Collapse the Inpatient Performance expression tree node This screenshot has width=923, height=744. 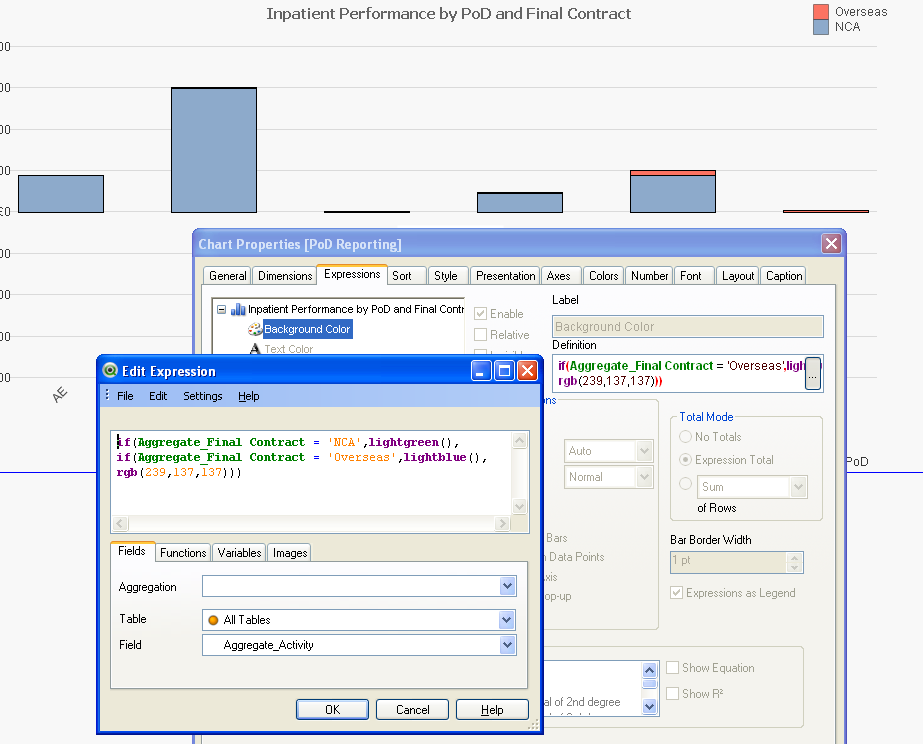[221, 310]
